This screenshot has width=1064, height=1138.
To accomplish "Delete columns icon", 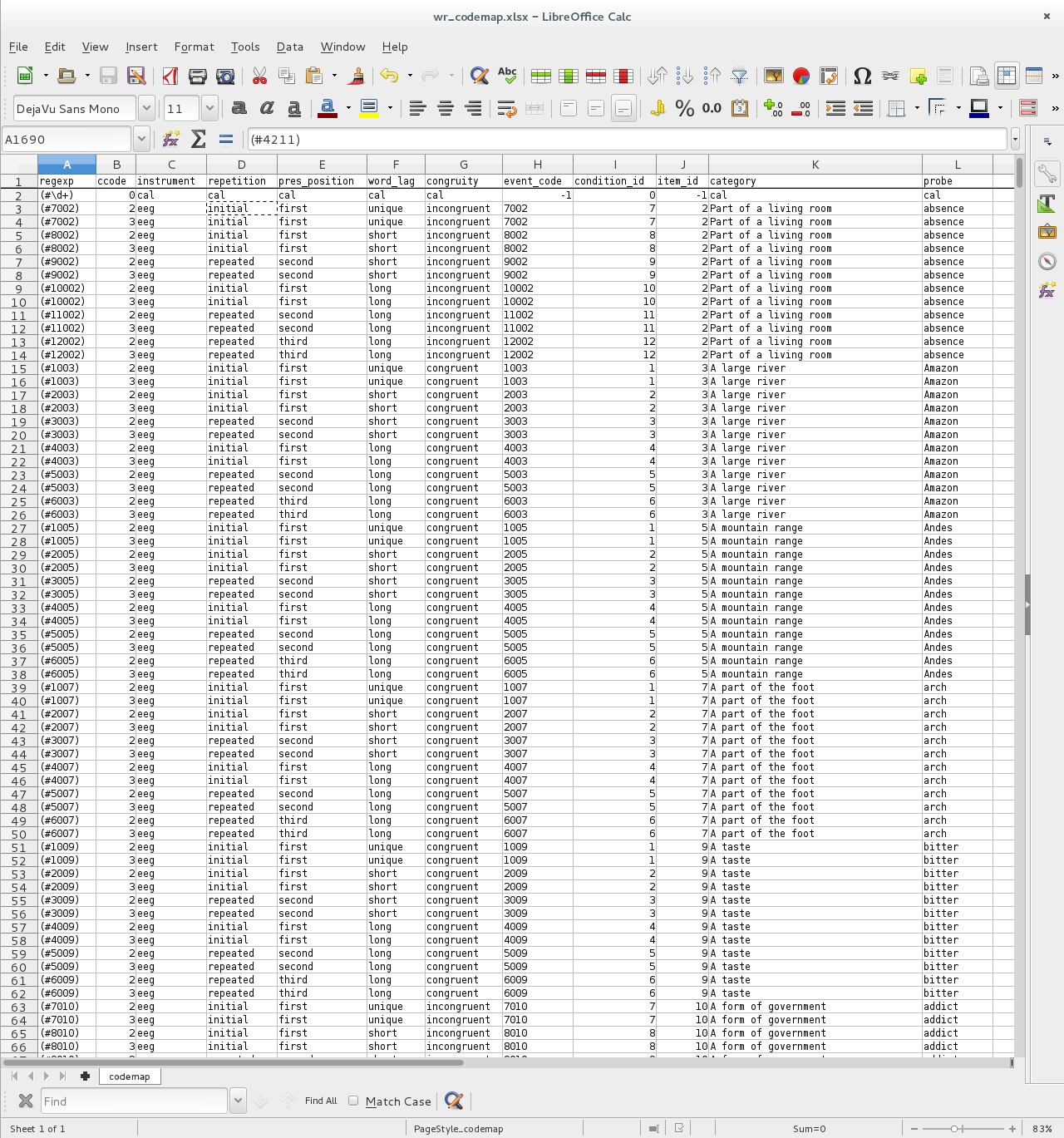I will [623, 76].
